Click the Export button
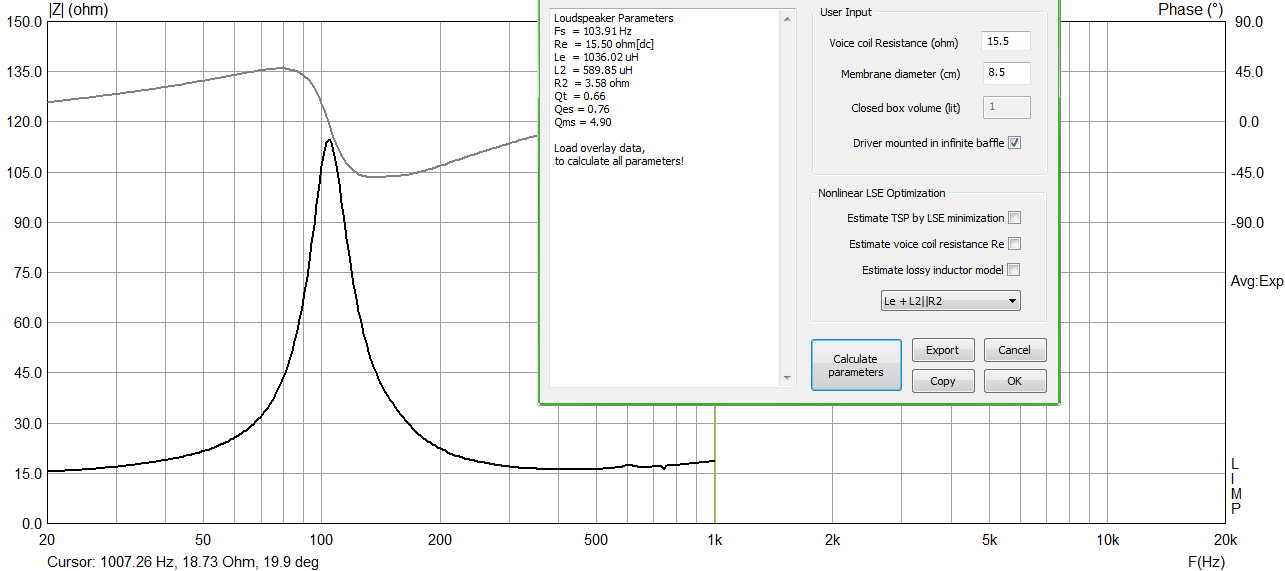Viewport: 1285px width, 571px height. click(x=942, y=350)
